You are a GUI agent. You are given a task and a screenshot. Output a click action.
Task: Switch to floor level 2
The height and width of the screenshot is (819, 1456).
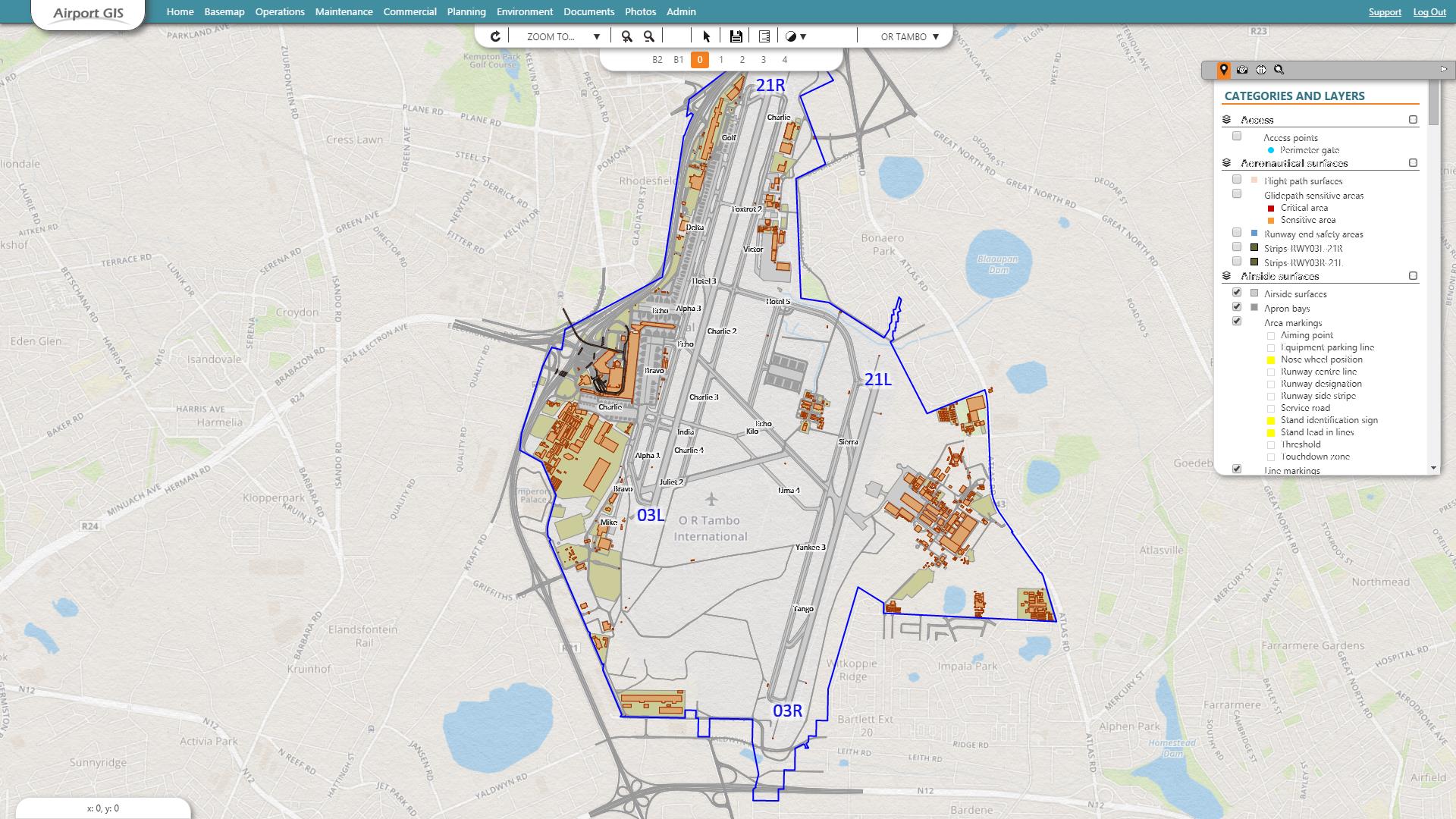click(742, 60)
